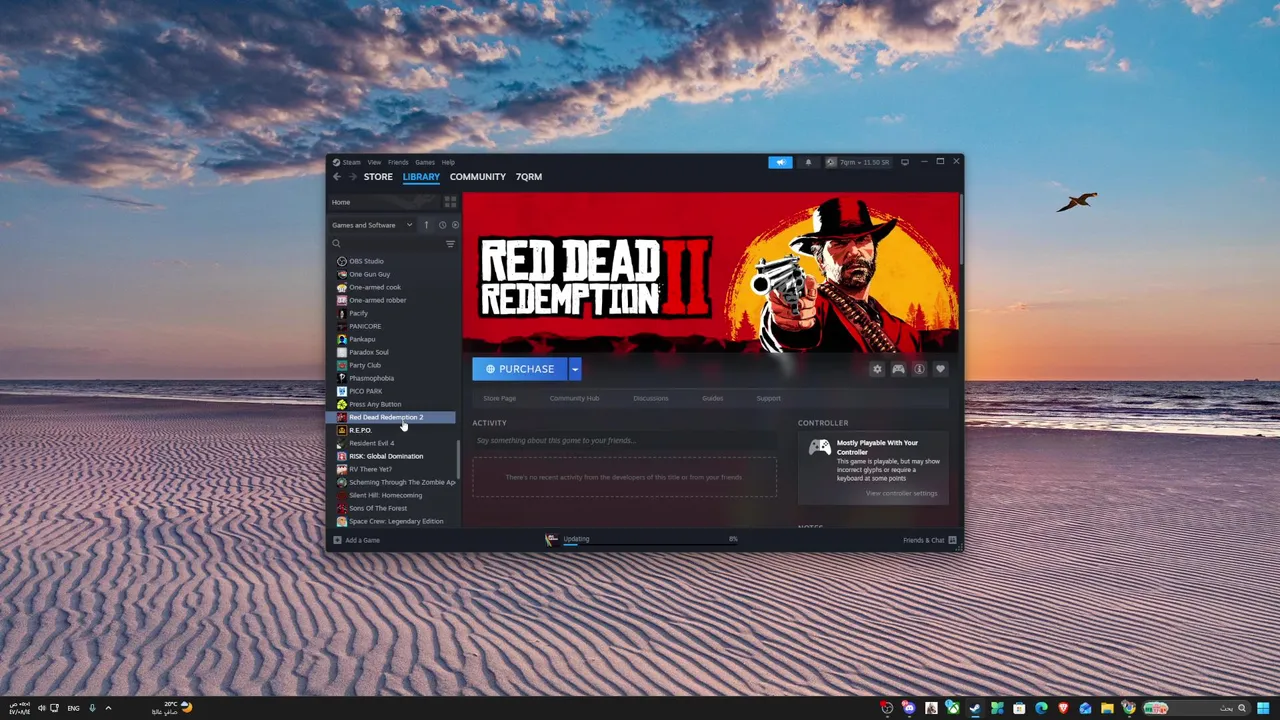Screen dimensions: 1280x720
Task: Open the Community Hub link
Action: click(x=574, y=398)
